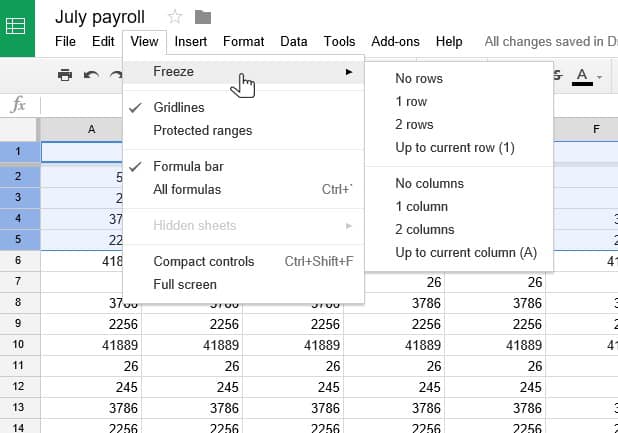Screen dimensions: 618x433
Task: Click the Redo arrow icon
Action: pos(112,75)
